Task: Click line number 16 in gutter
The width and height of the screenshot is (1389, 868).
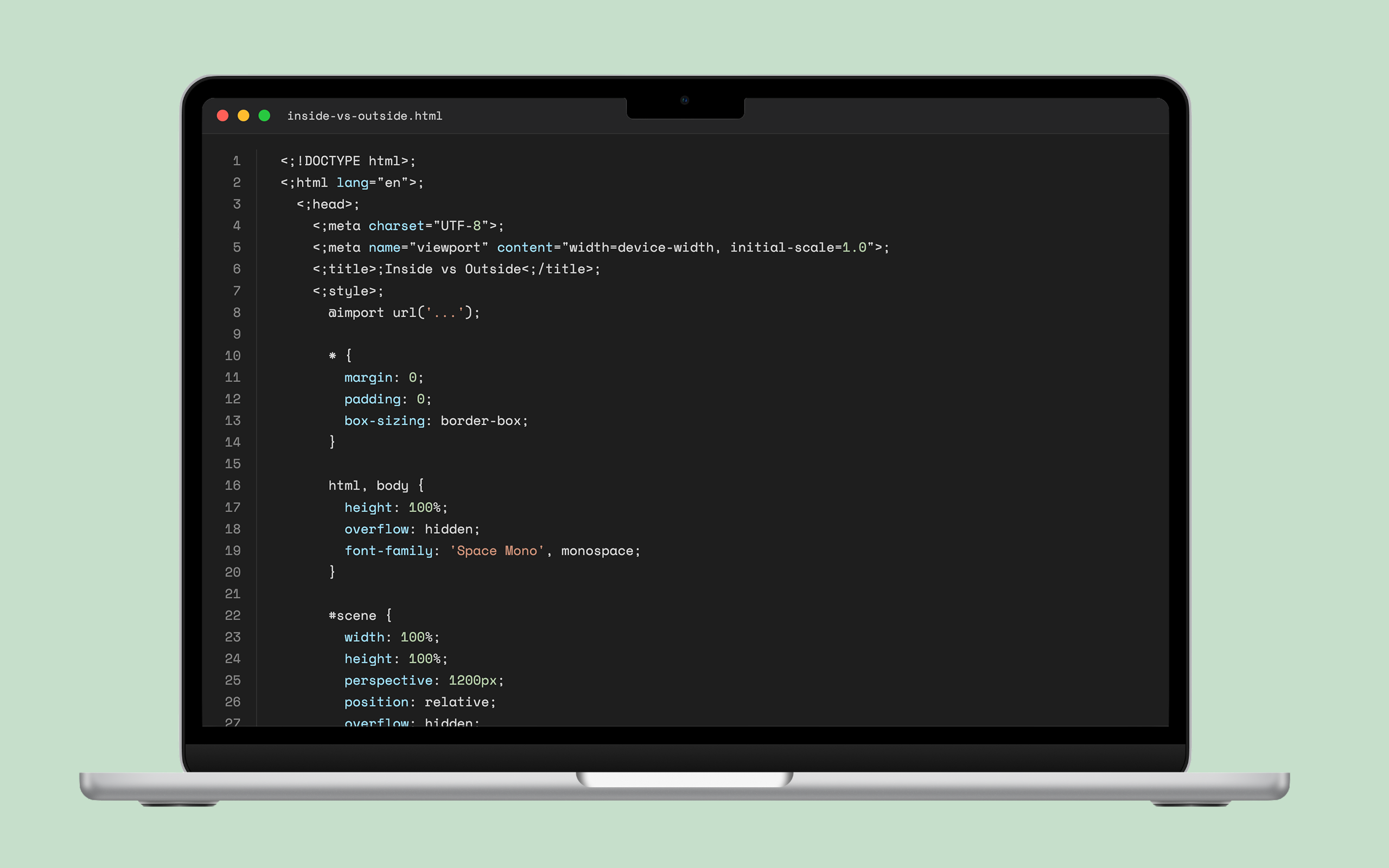Action: [232, 486]
